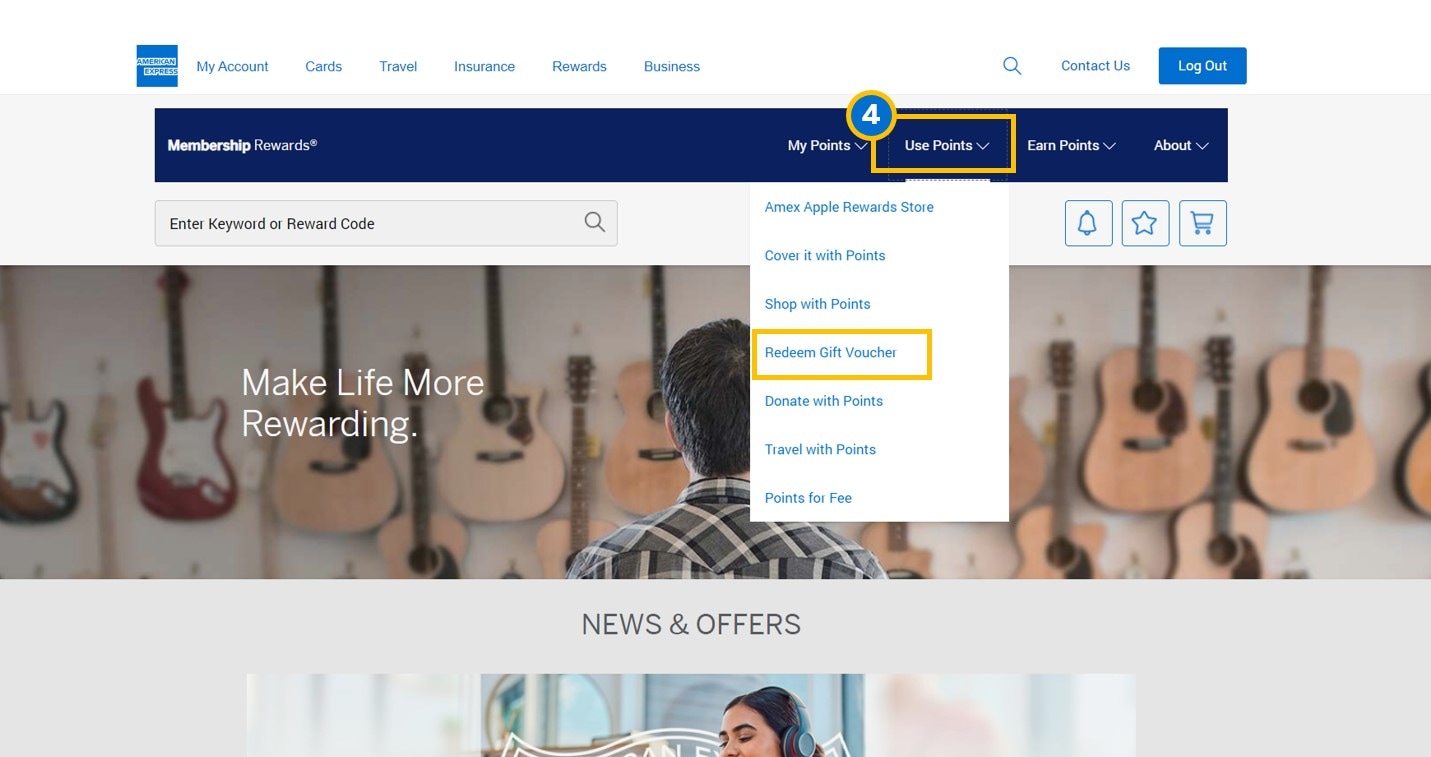Screen dimensions: 1431x757
Task: Click the Log Out button
Action: click(1202, 66)
